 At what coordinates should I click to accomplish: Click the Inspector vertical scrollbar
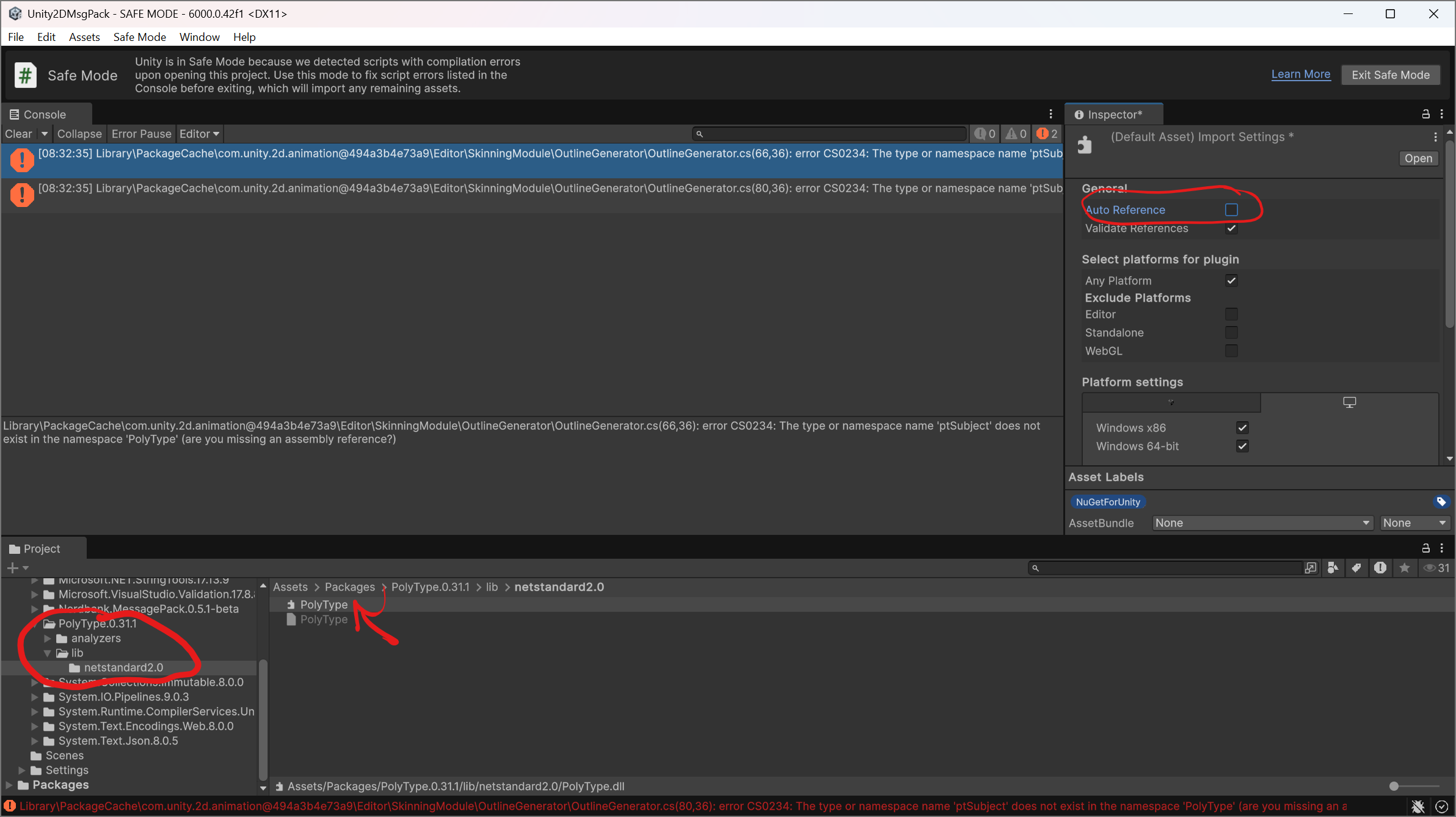(1449, 234)
